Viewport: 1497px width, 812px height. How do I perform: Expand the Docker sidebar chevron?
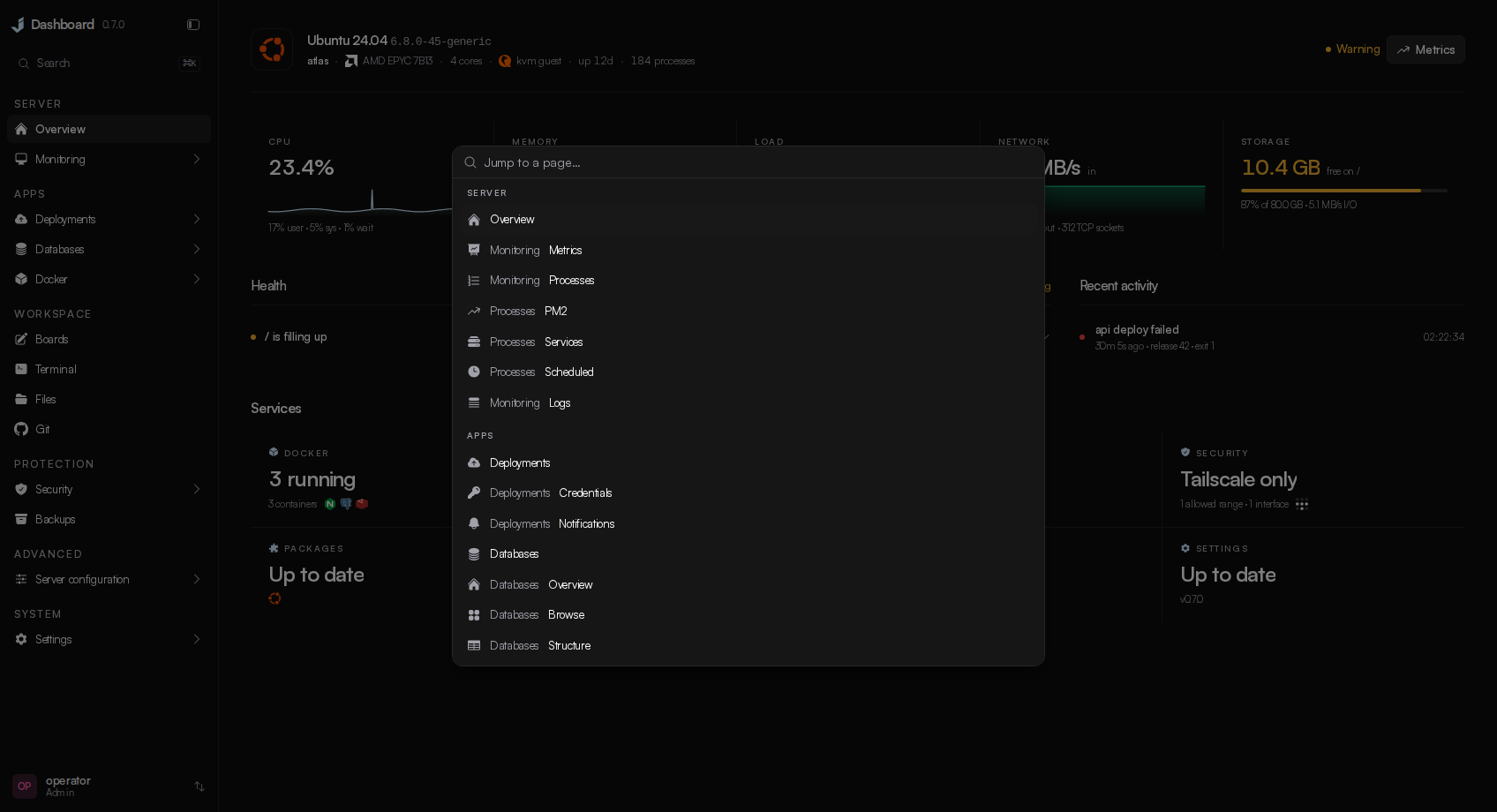point(196,279)
